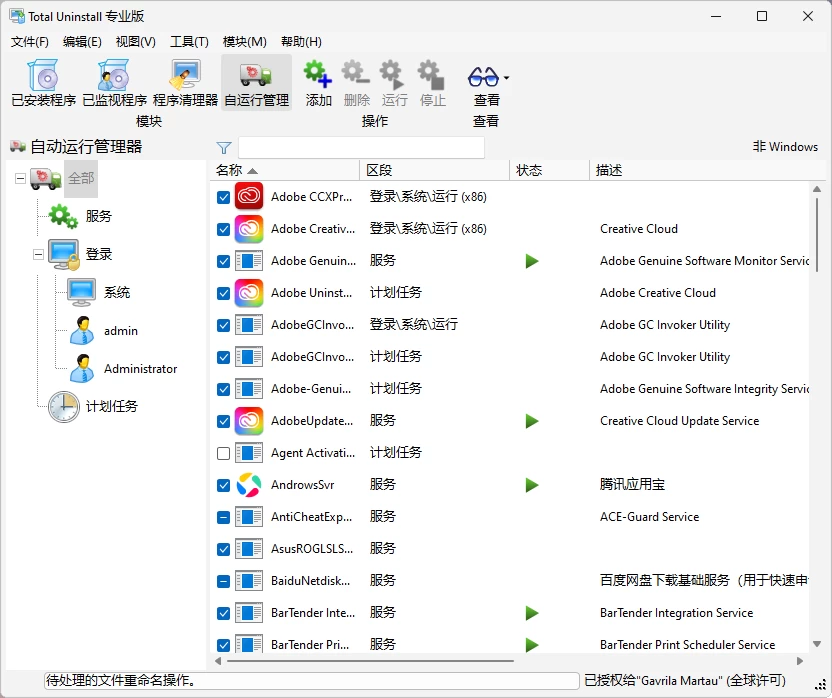Click the AdobeUpdate... Creative Cloud icon

[x=249, y=421]
